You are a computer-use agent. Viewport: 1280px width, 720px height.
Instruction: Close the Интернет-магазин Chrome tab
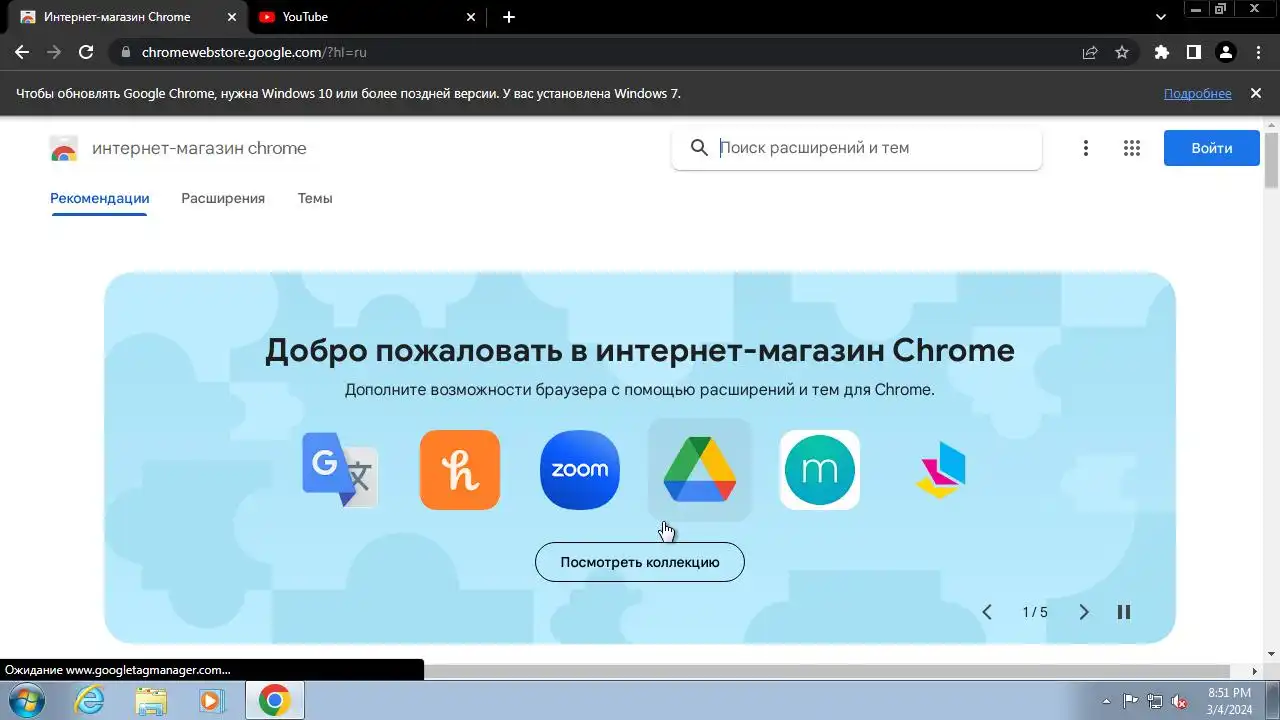coord(232,17)
